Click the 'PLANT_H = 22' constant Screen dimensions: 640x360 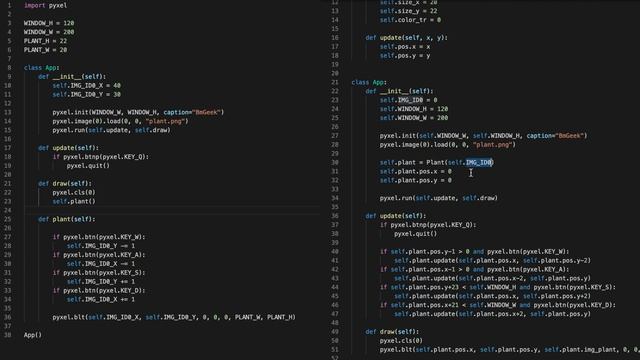pyautogui.click(x=45, y=41)
